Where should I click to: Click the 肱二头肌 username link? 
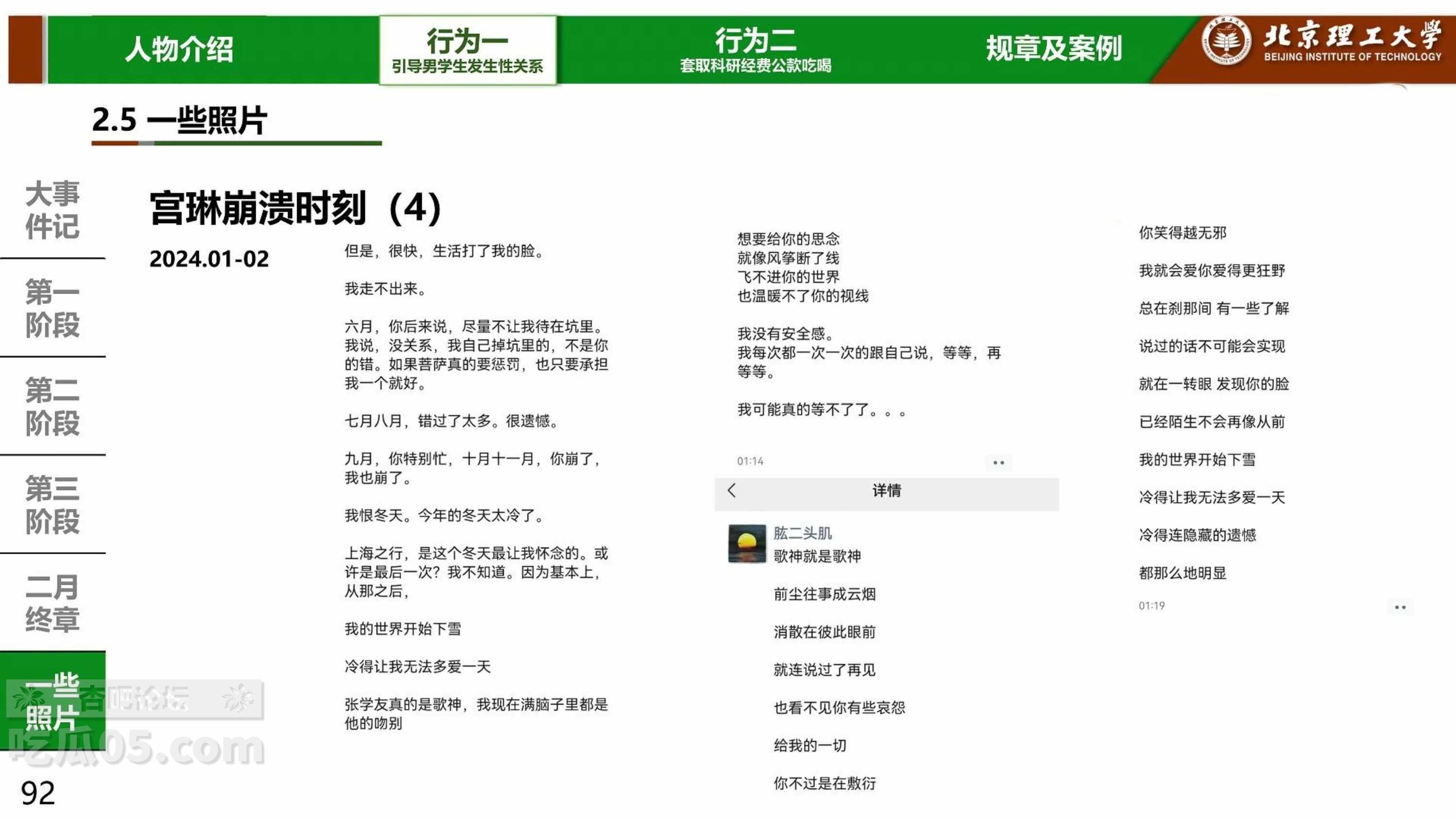click(802, 533)
